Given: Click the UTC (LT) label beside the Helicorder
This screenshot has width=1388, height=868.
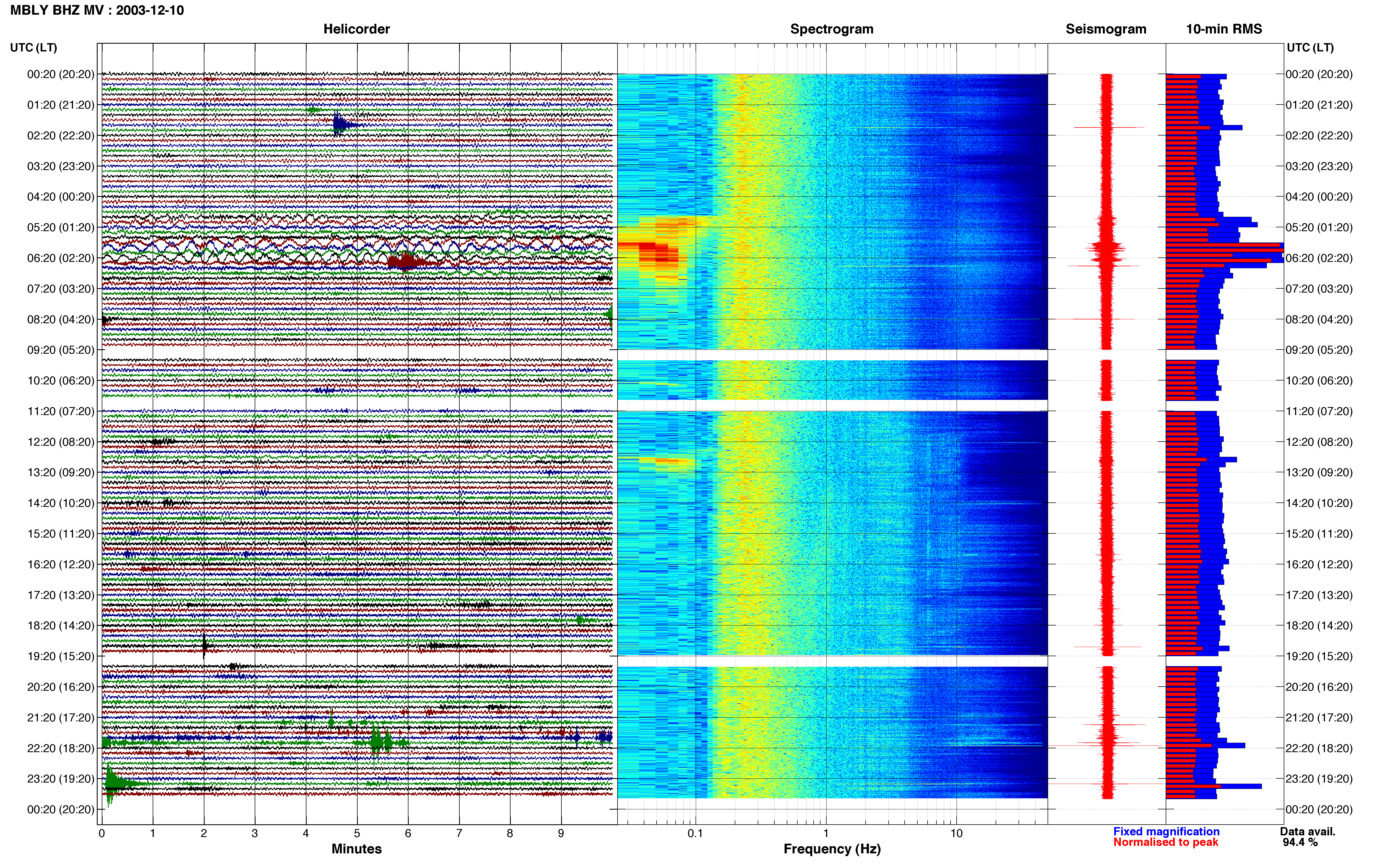Looking at the screenshot, I should coord(33,48).
